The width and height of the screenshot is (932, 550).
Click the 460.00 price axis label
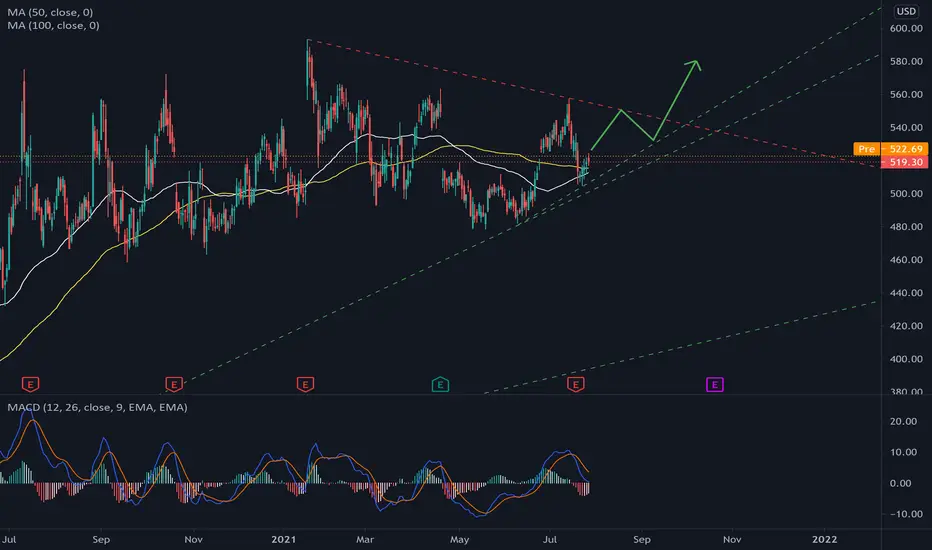coord(906,260)
